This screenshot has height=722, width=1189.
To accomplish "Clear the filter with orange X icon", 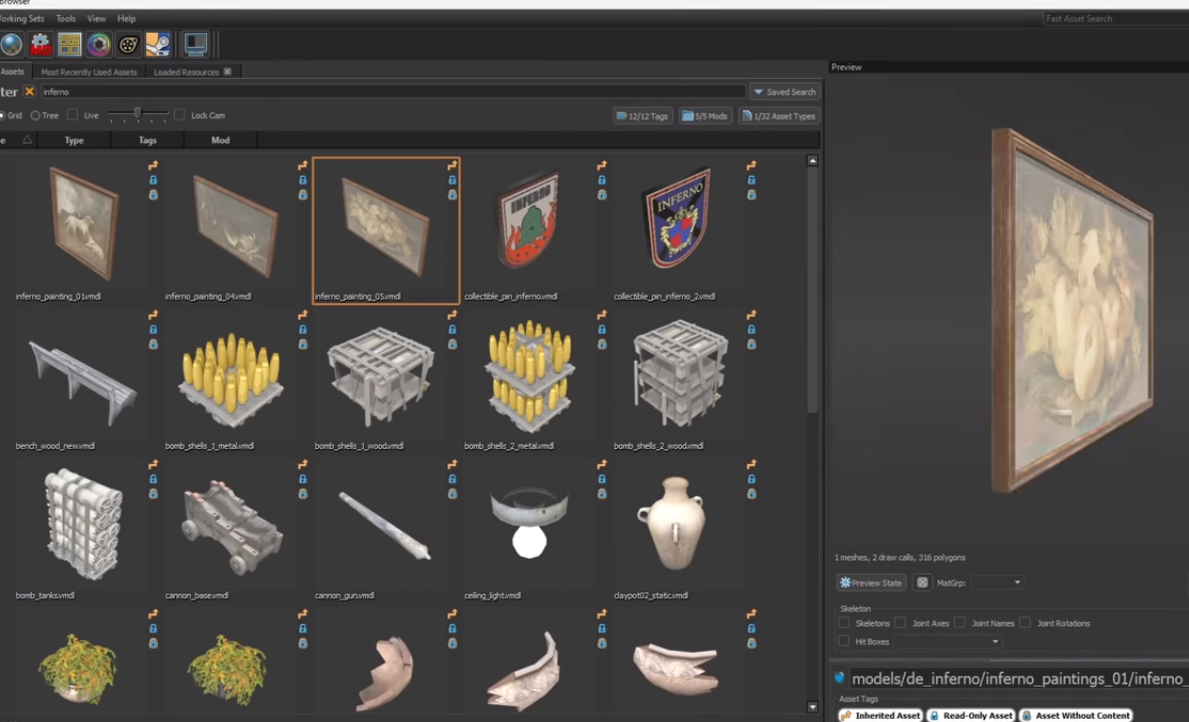I will [x=29, y=92].
